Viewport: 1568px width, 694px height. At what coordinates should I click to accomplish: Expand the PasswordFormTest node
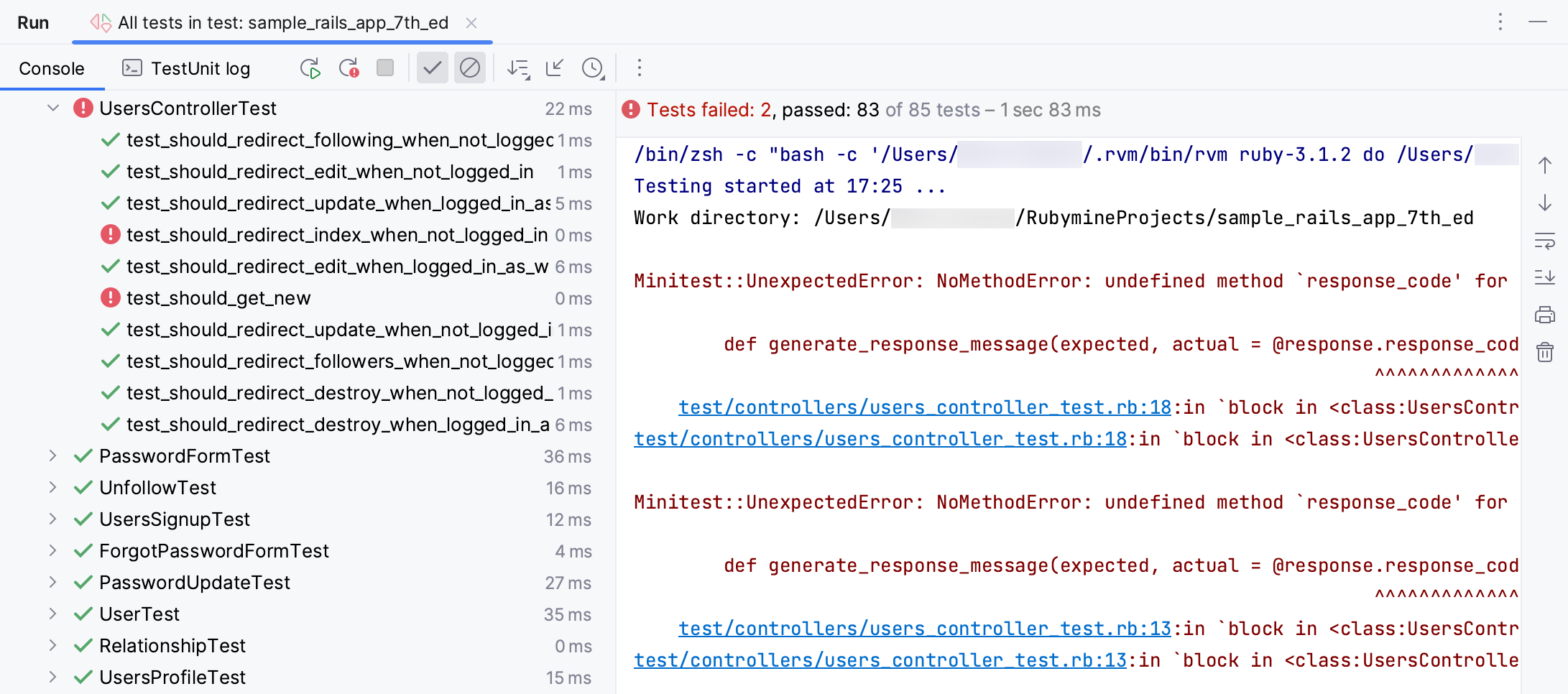pyautogui.click(x=53, y=456)
